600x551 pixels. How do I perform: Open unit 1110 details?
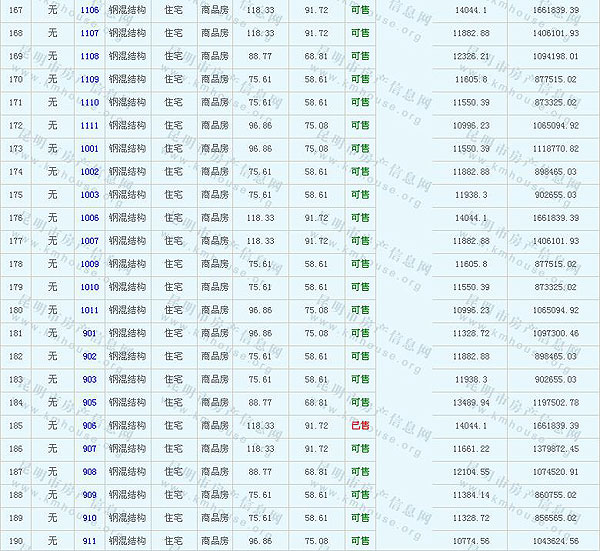(90, 102)
